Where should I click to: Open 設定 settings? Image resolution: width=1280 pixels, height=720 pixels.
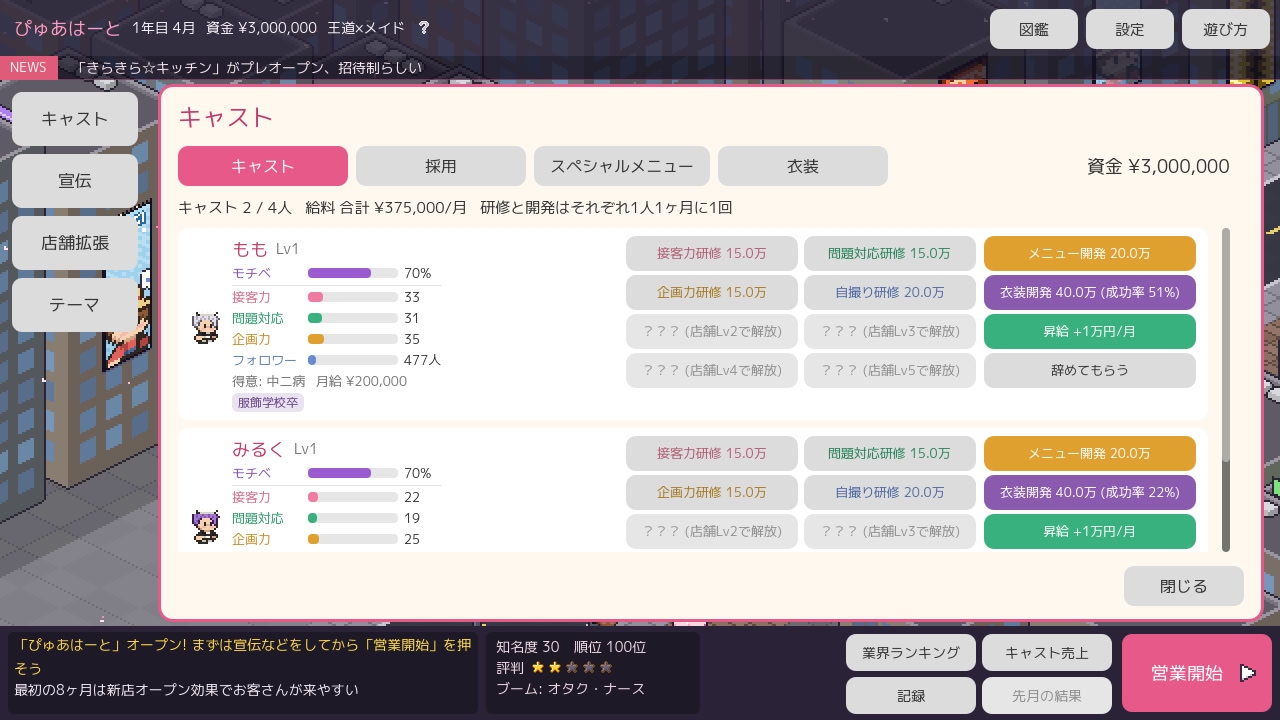(1130, 29)
